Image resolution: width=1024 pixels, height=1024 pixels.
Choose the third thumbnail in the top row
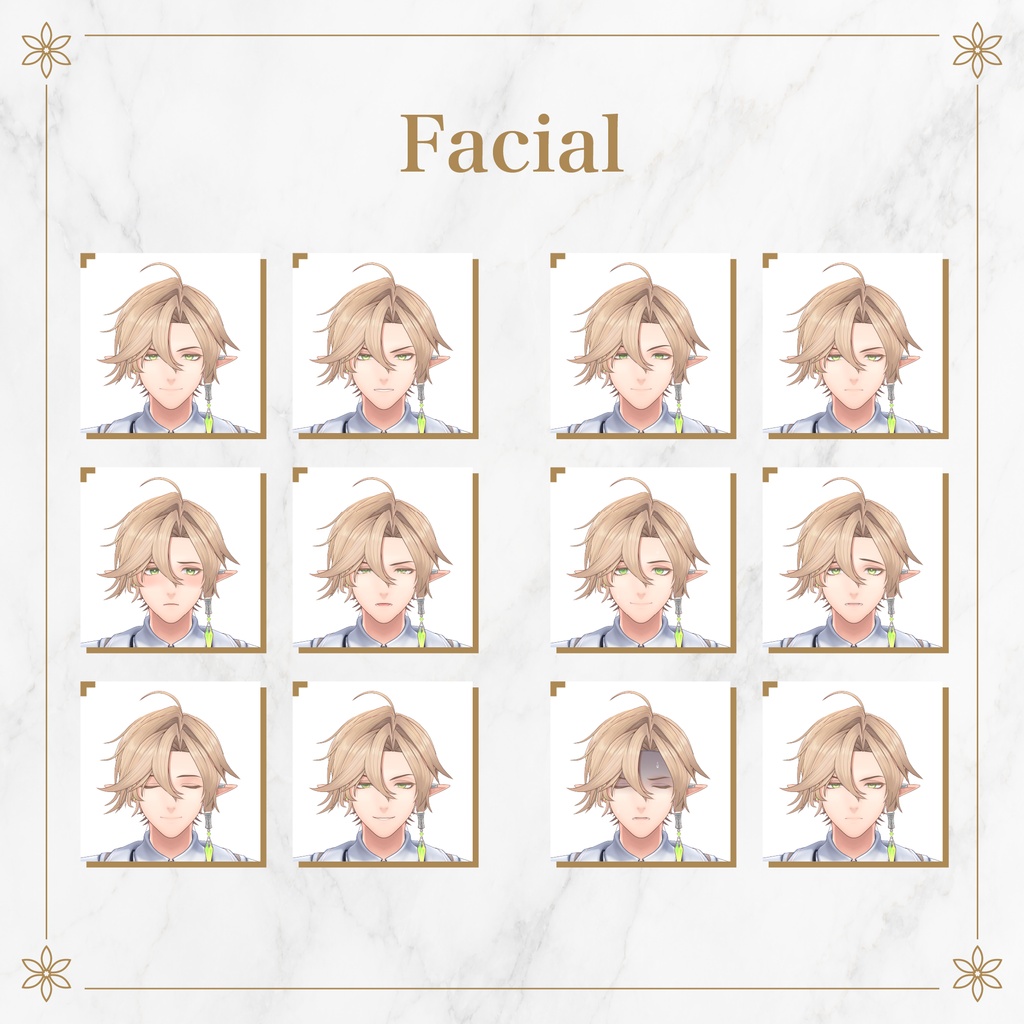[x=643, y=345]
